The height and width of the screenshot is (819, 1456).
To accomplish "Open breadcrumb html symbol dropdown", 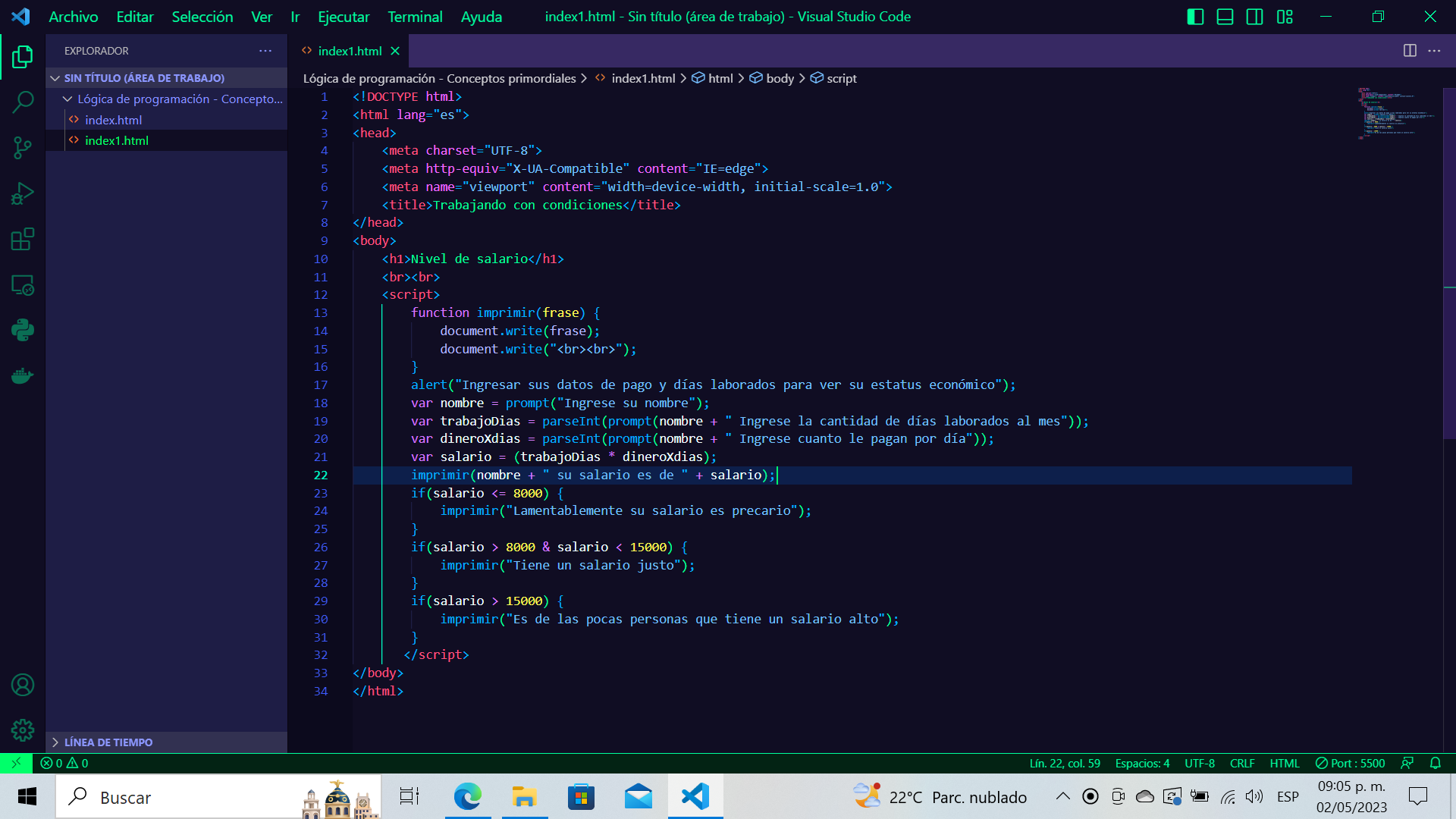I will [712, 78].
